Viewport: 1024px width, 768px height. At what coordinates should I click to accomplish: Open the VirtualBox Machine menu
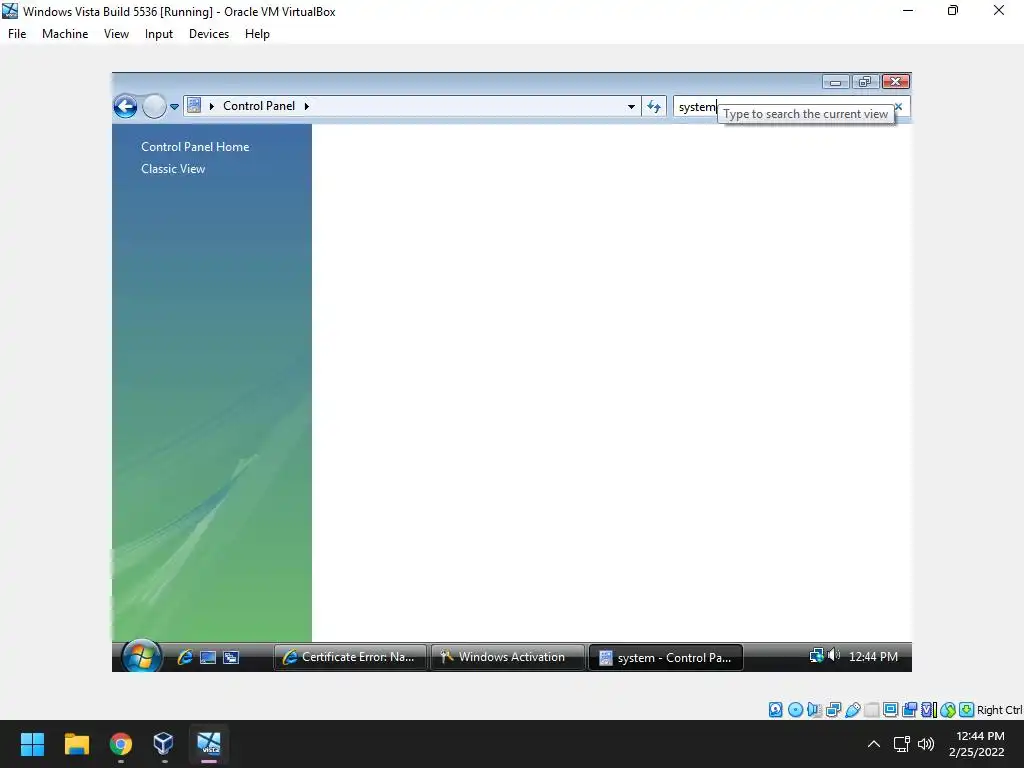coord(65,34)
